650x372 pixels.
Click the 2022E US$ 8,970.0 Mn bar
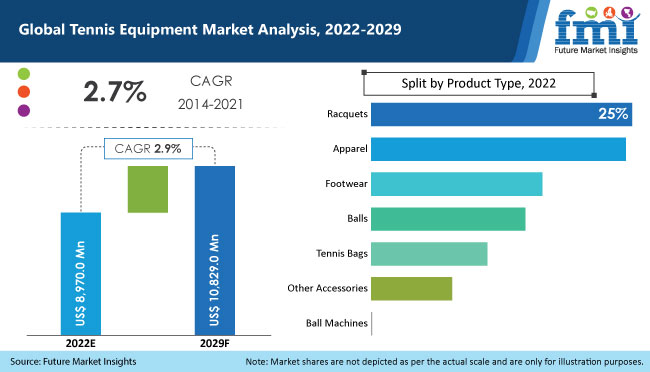[x=81, y=274]
